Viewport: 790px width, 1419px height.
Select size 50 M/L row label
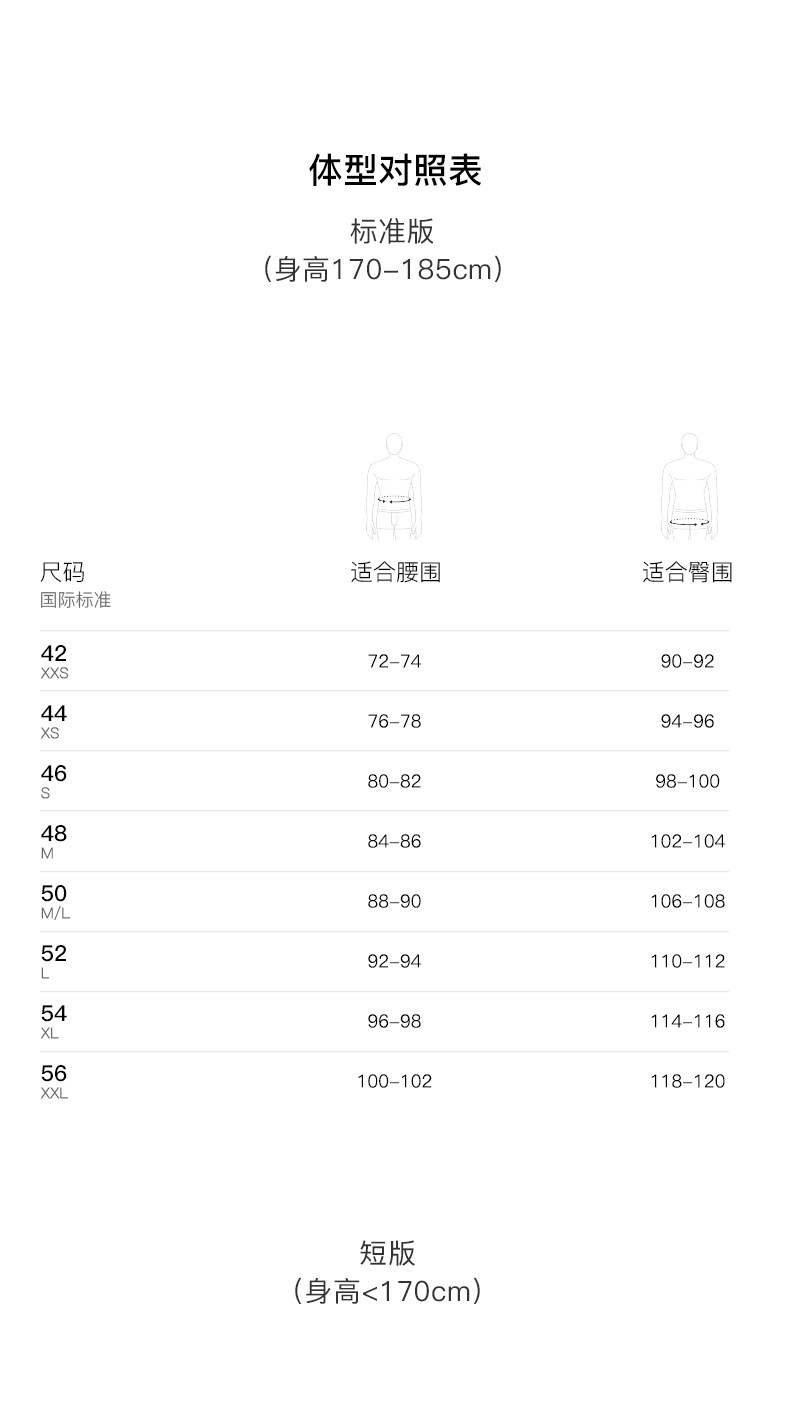point(55,900)
